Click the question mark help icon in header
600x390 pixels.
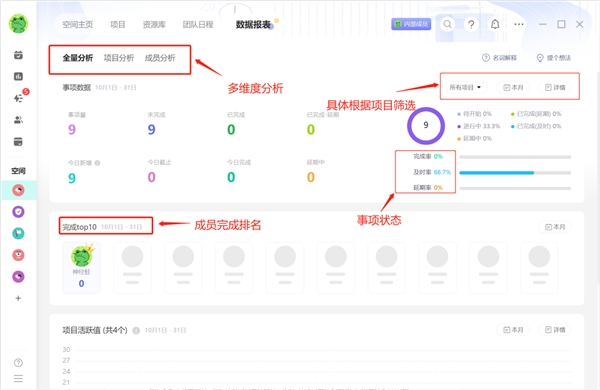(471, 24)
